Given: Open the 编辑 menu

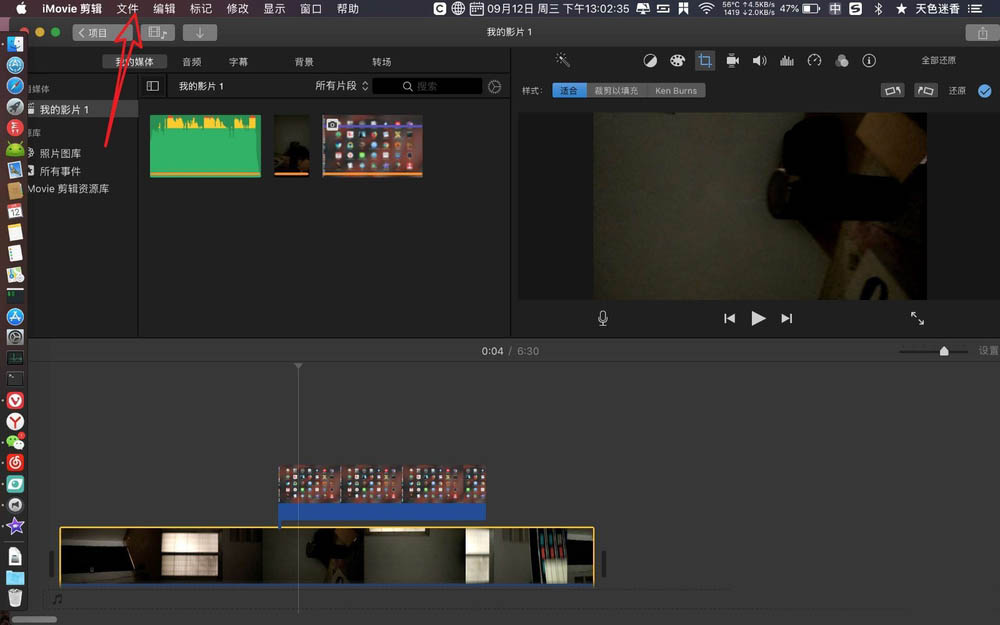Looking at the screenshot, I should (x=165, y=8).
